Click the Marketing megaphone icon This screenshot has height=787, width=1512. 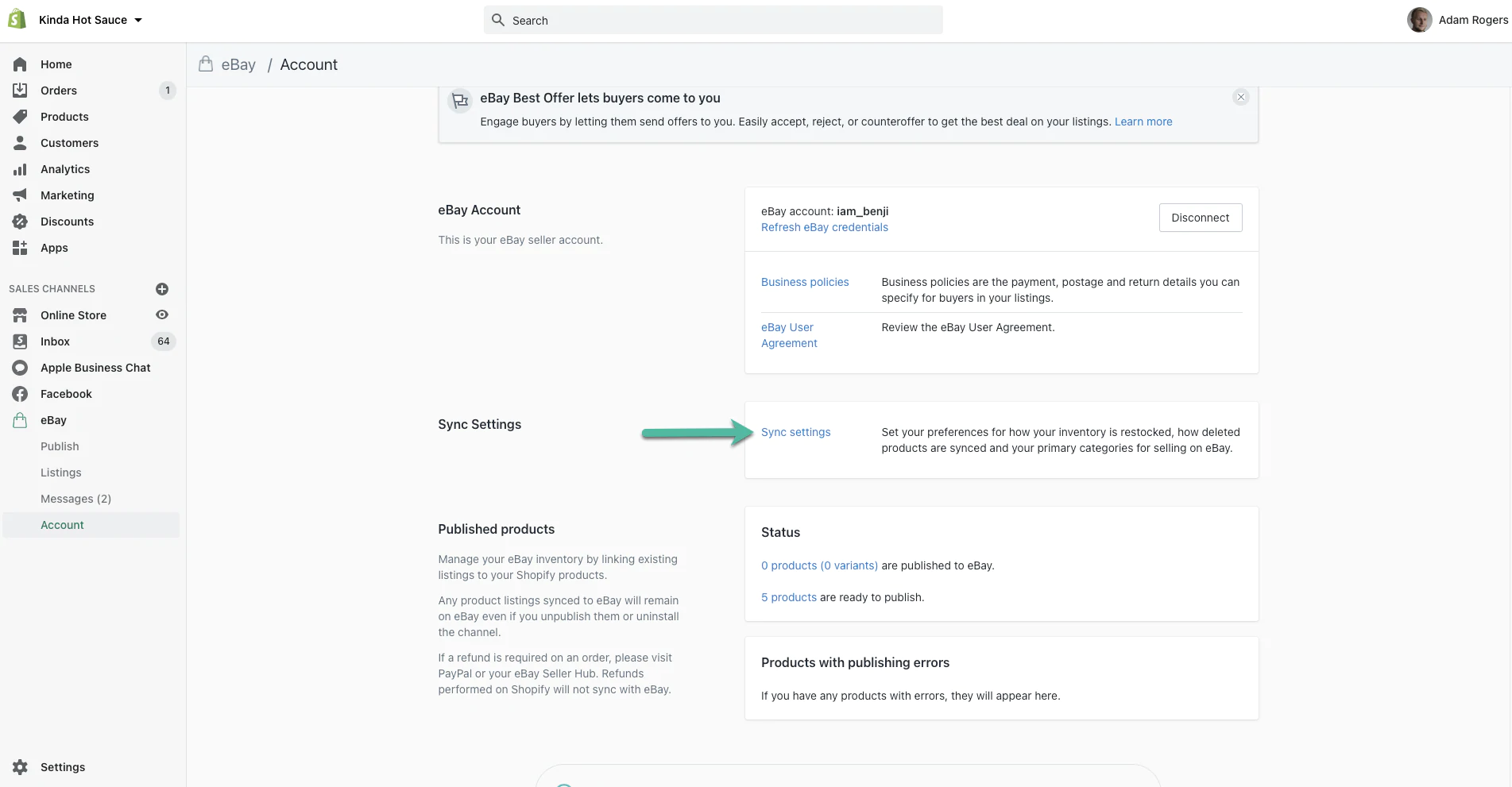tap(20, 195)
